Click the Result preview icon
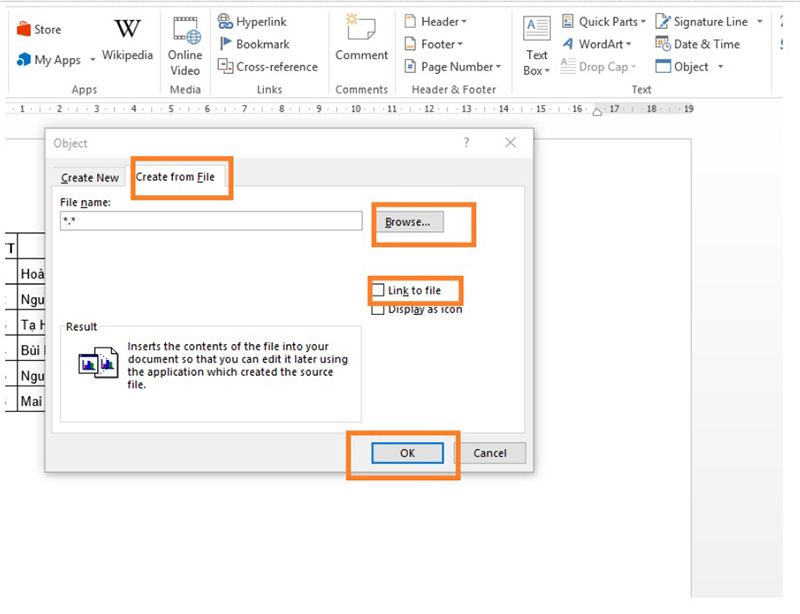This screenshot has height=614, width=800. point(98,362)
